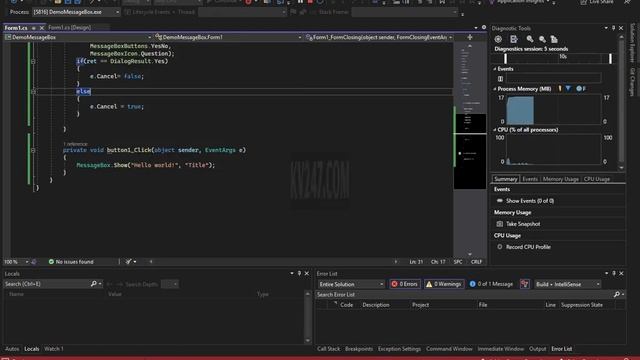The image size is (640, 360).
Task: Click the Ln: 31 line number indicator
Action: [416, 262]
